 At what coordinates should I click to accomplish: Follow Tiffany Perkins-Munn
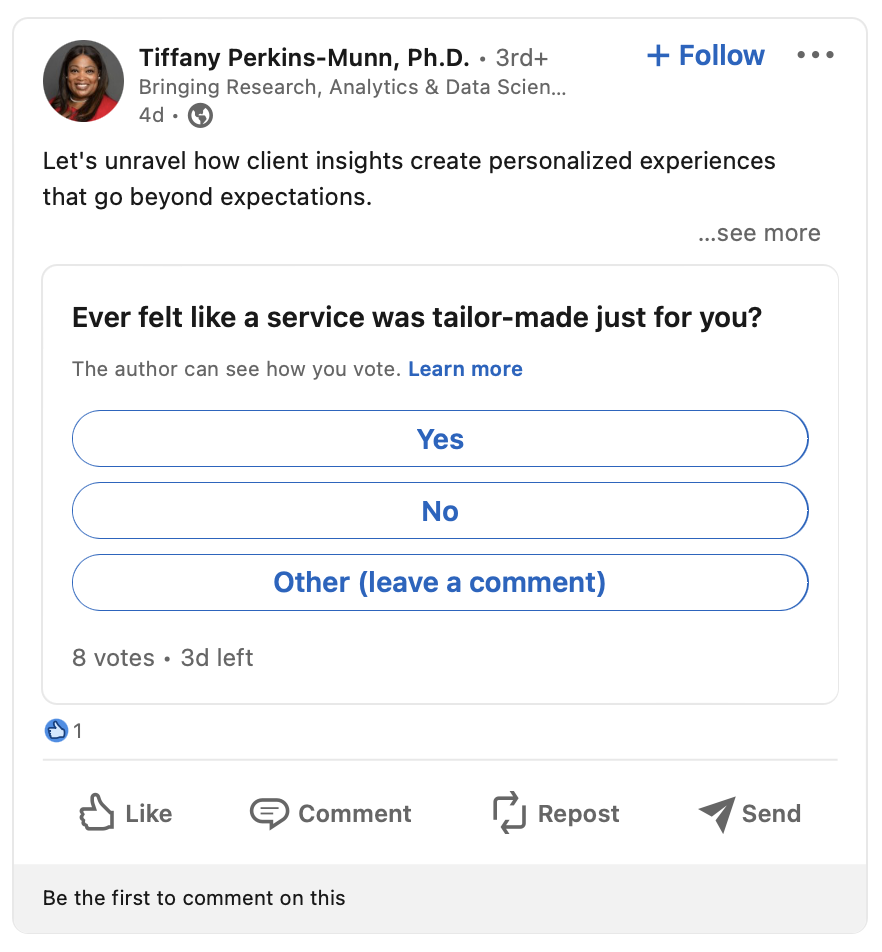click(706, 55)
